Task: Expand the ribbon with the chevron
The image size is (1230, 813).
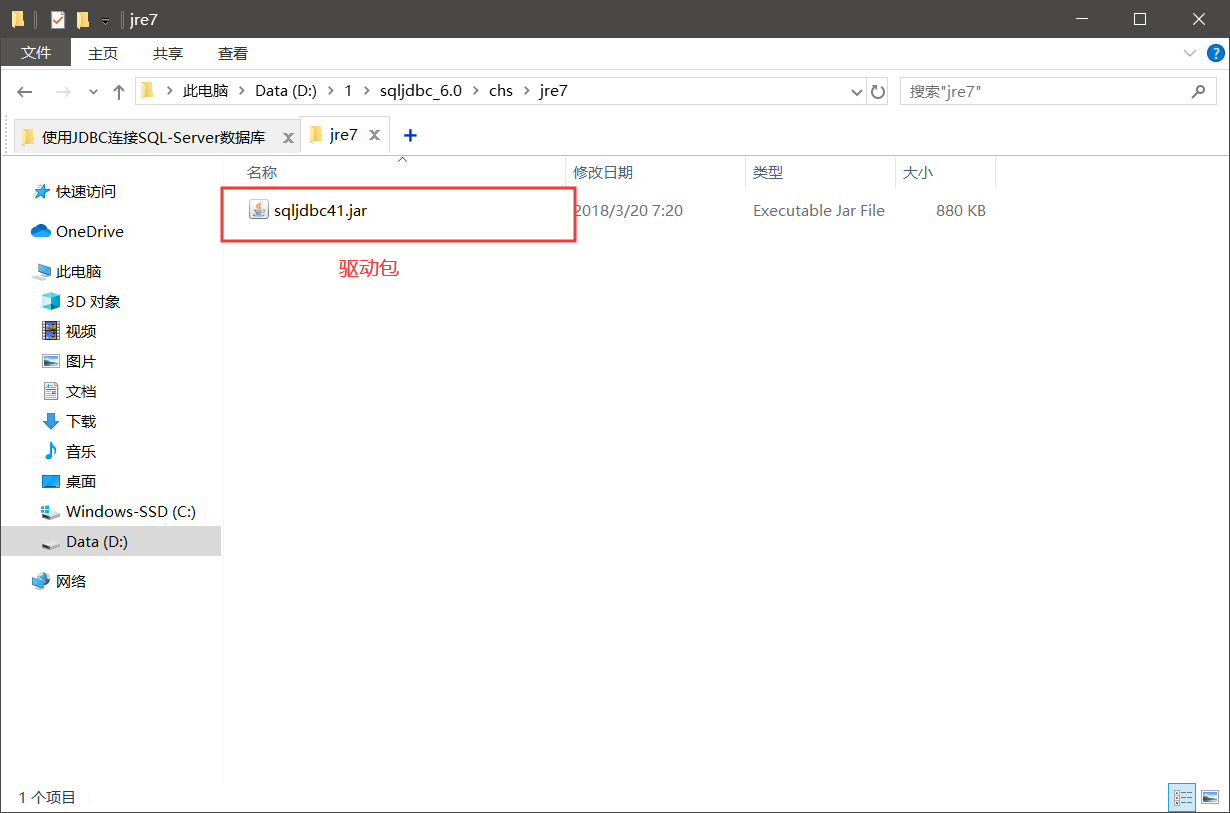Action: point(1190,53)
